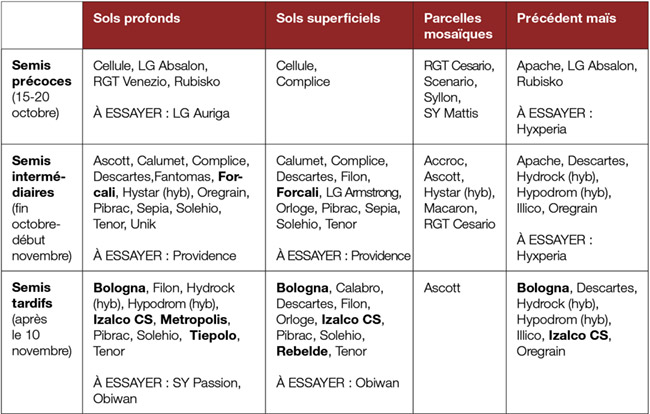650x414 pixels.
Task: Click "SY Mattis" in mosaic plots cell
Action: [451, 113]
